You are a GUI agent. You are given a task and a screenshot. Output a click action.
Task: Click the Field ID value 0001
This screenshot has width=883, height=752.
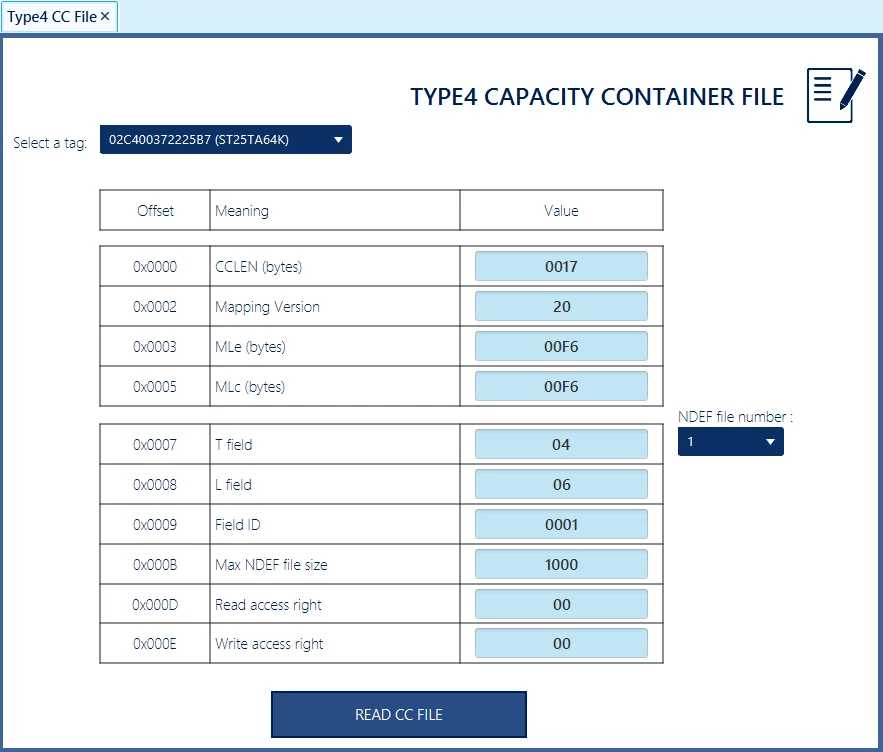click(x=561, y=524)
